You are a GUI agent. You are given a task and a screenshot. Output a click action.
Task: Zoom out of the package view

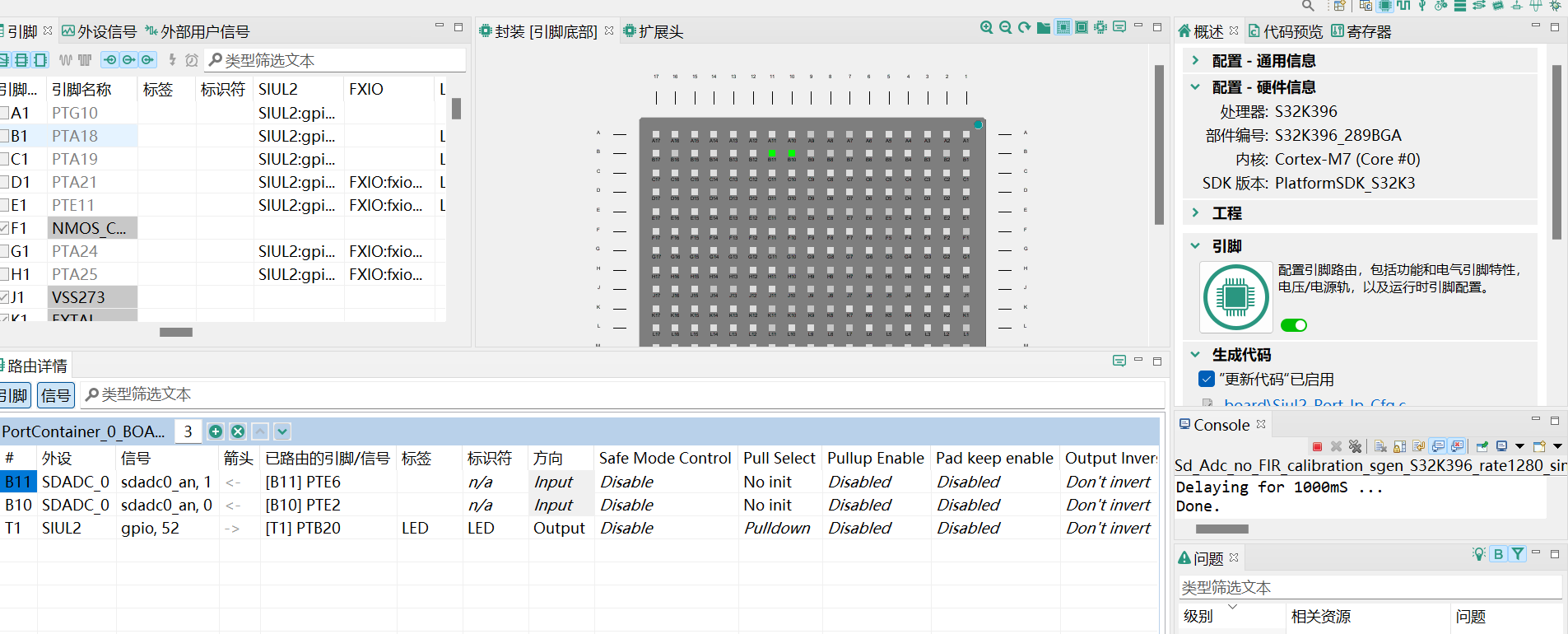[1005, 27]
